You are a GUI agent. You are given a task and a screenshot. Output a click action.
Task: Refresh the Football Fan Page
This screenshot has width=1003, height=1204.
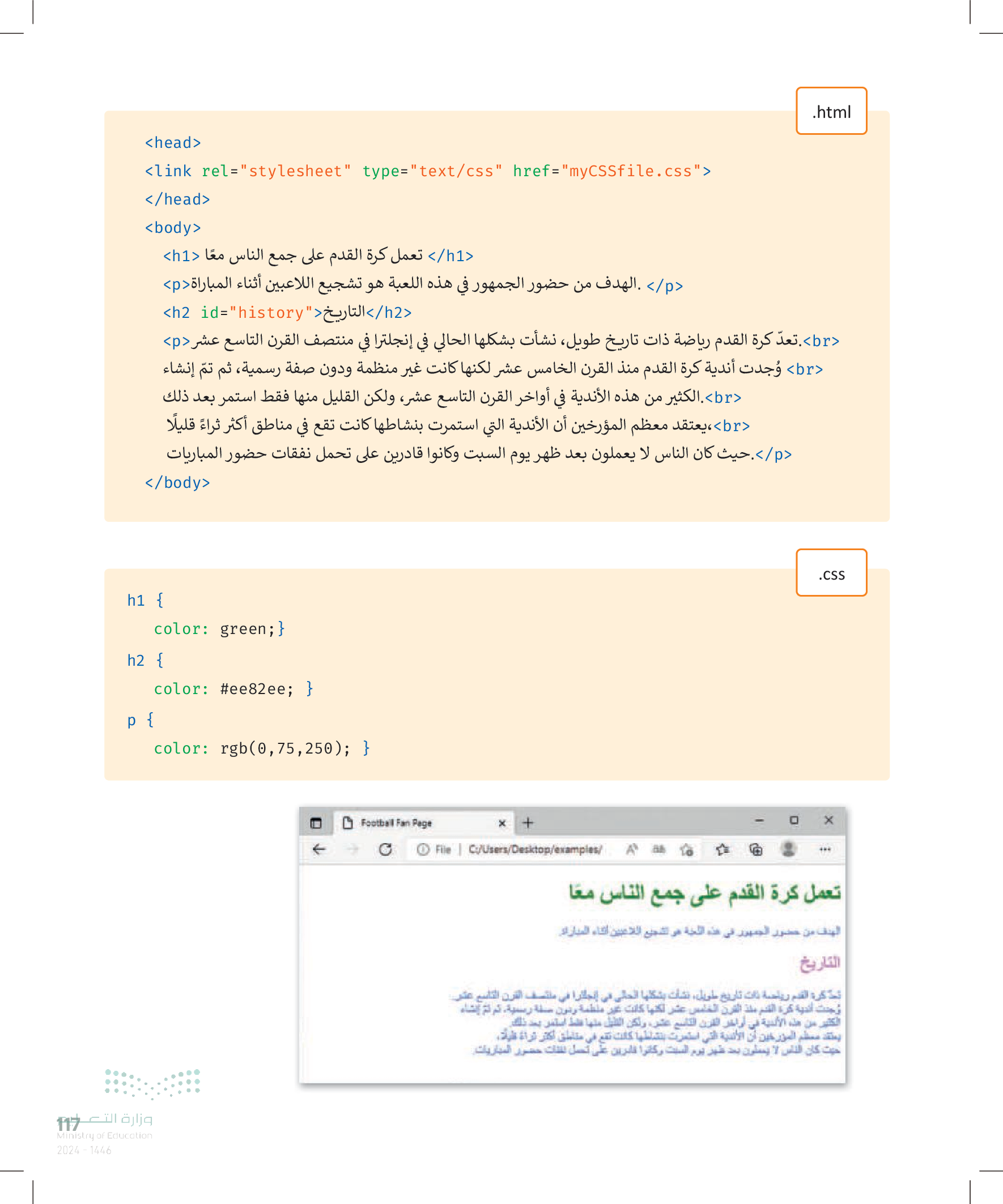coord(385,849)
